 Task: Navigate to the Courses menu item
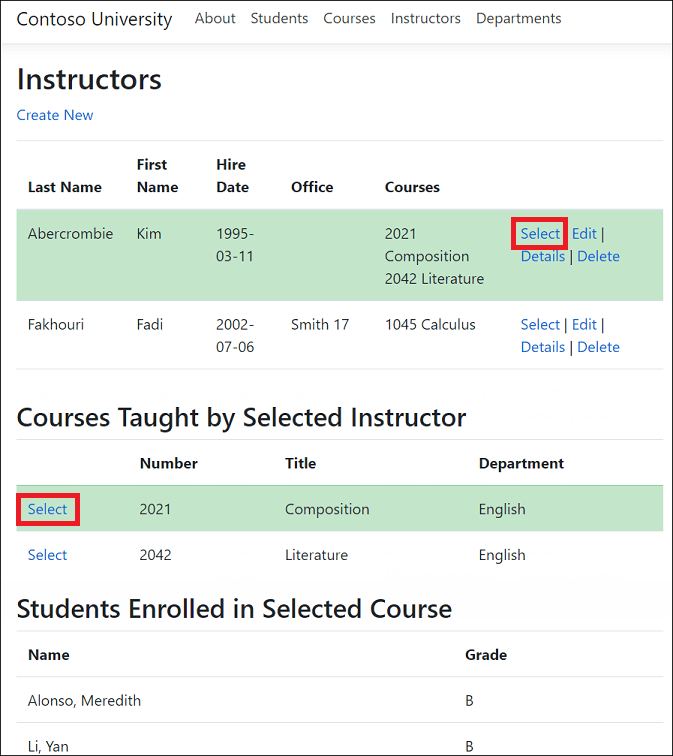click(349, 18)
